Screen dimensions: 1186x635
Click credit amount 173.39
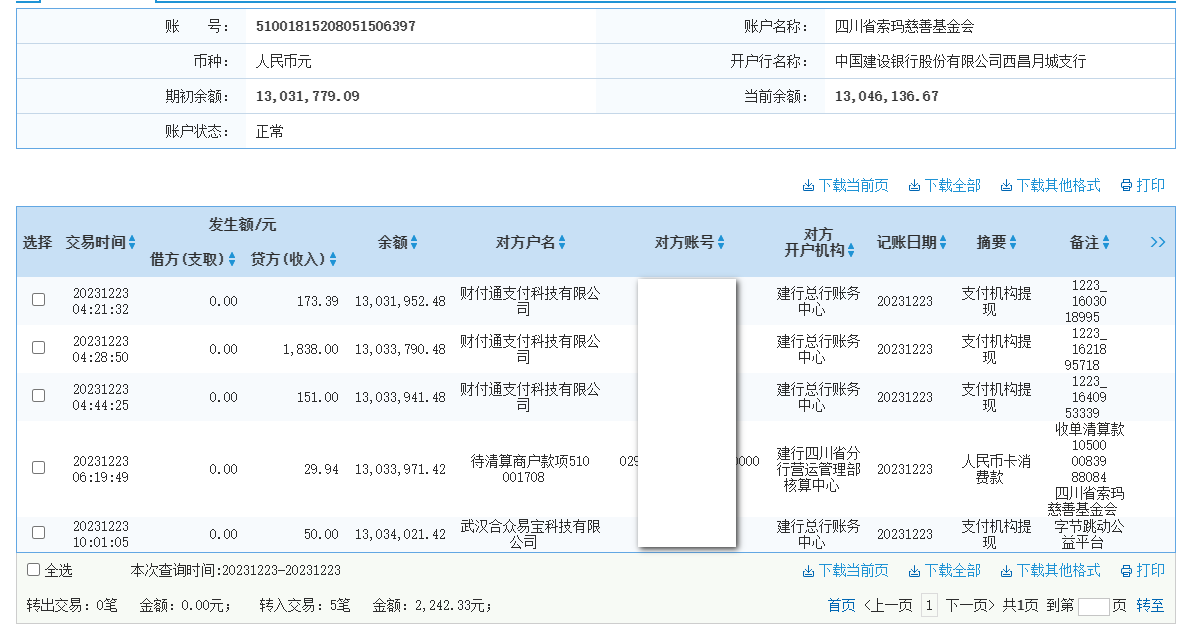318,302
